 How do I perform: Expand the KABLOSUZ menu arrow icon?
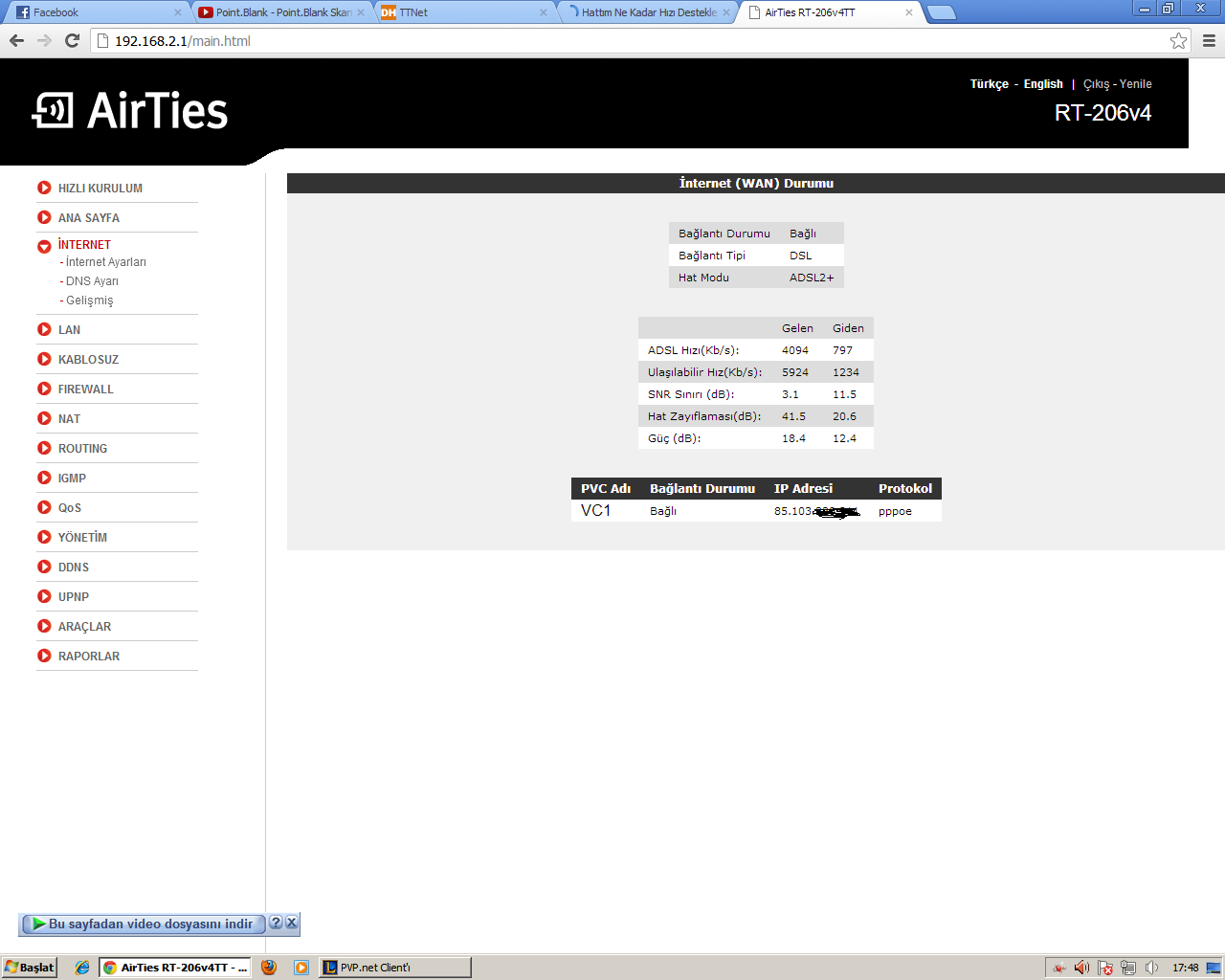(x=44, y=359)
